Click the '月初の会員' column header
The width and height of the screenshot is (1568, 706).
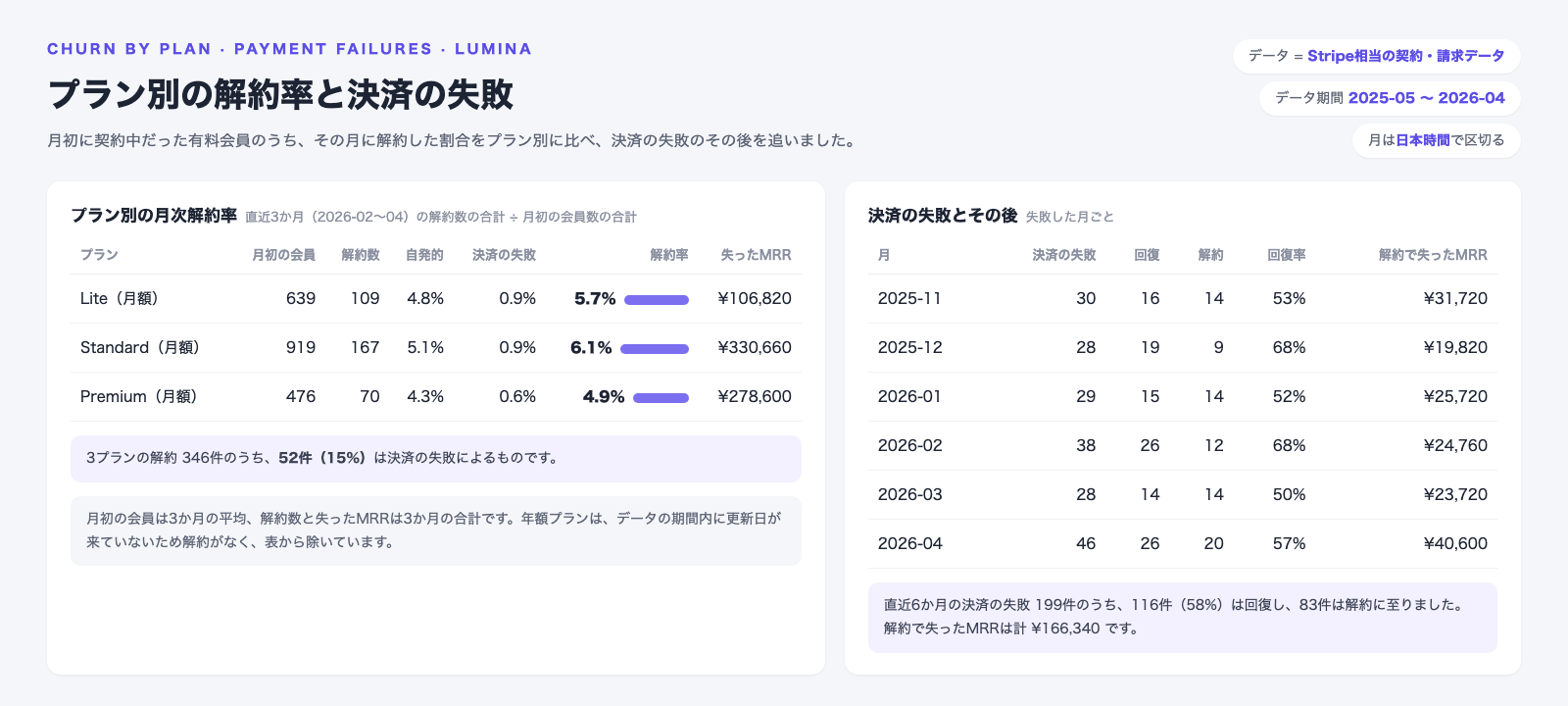pyautogui.click(x=283, y=255)
